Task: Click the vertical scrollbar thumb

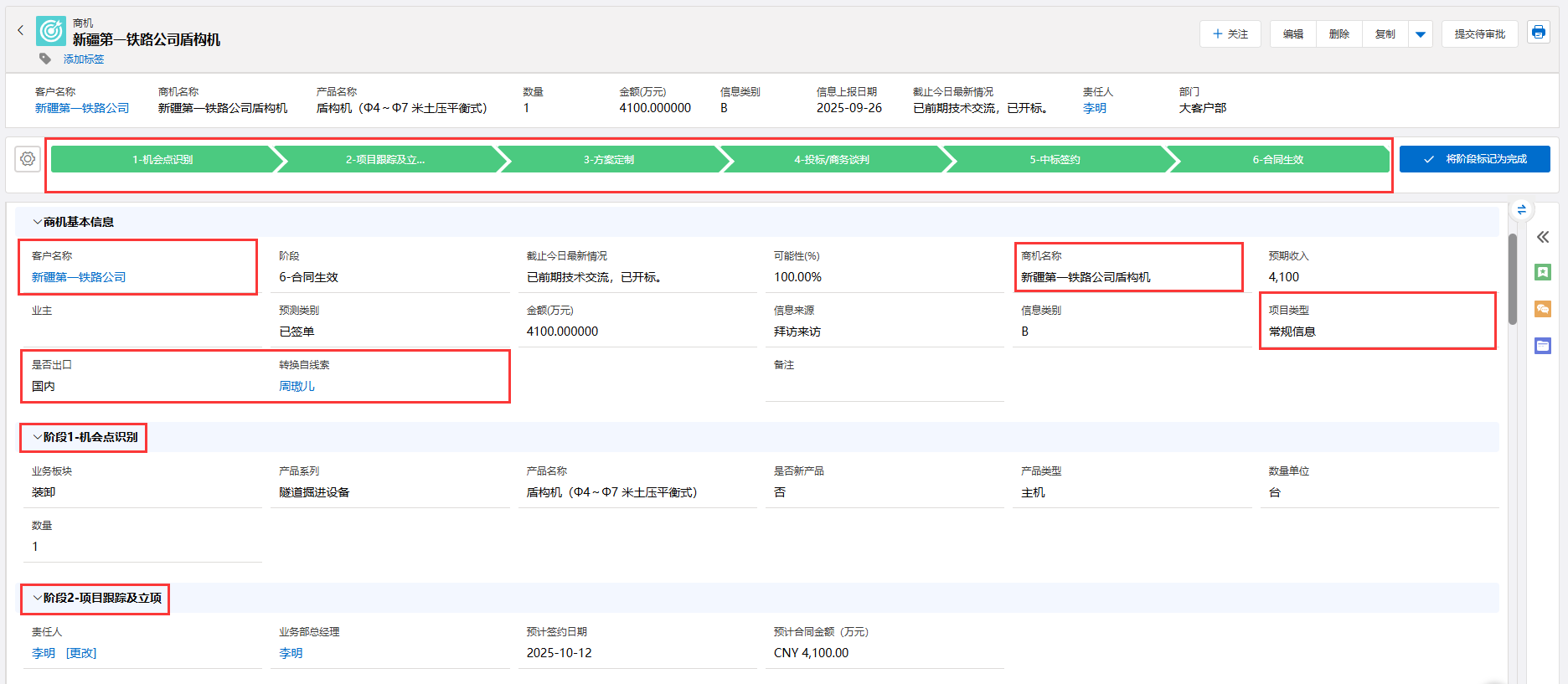Action: coord(1513,279)
